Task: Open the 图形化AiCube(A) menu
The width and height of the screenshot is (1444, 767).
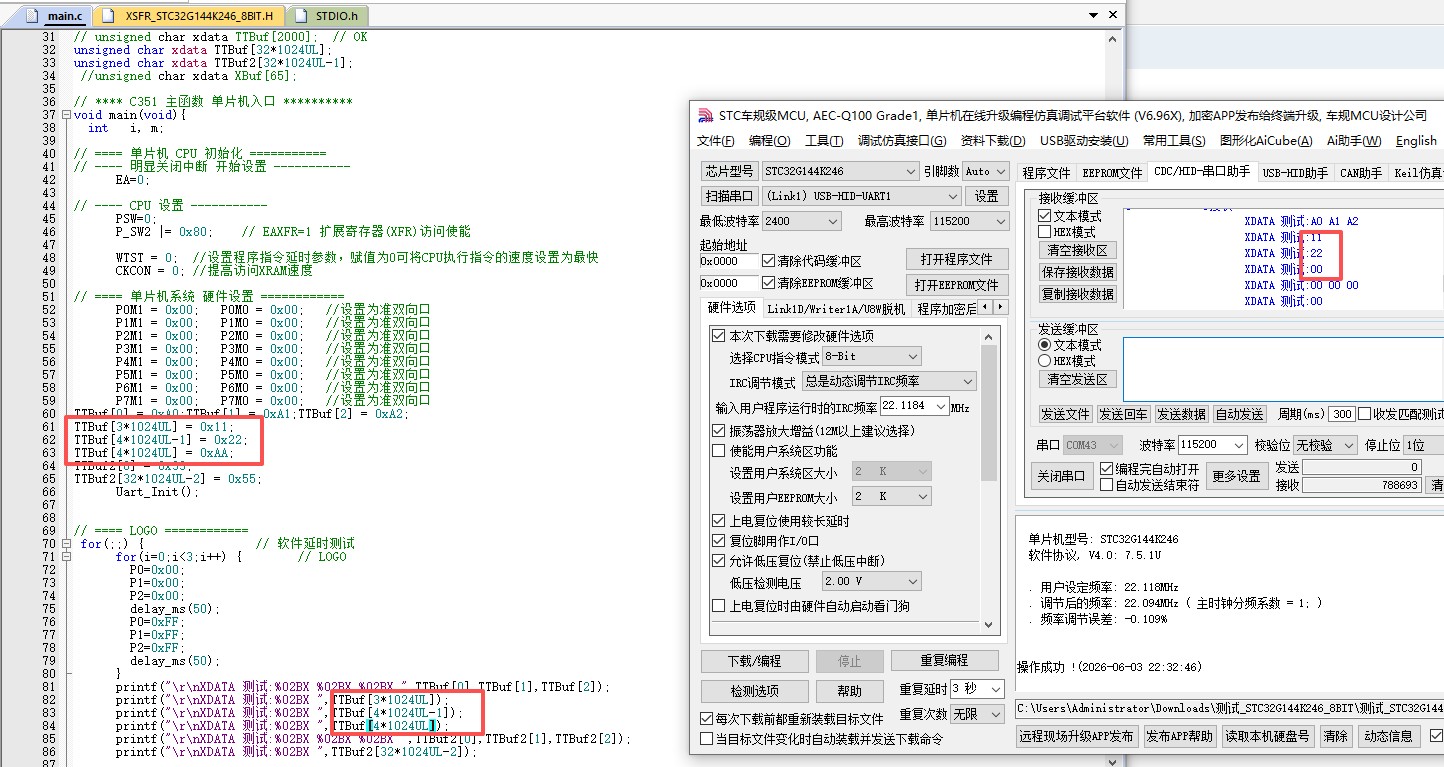Action: point(1266,141)
